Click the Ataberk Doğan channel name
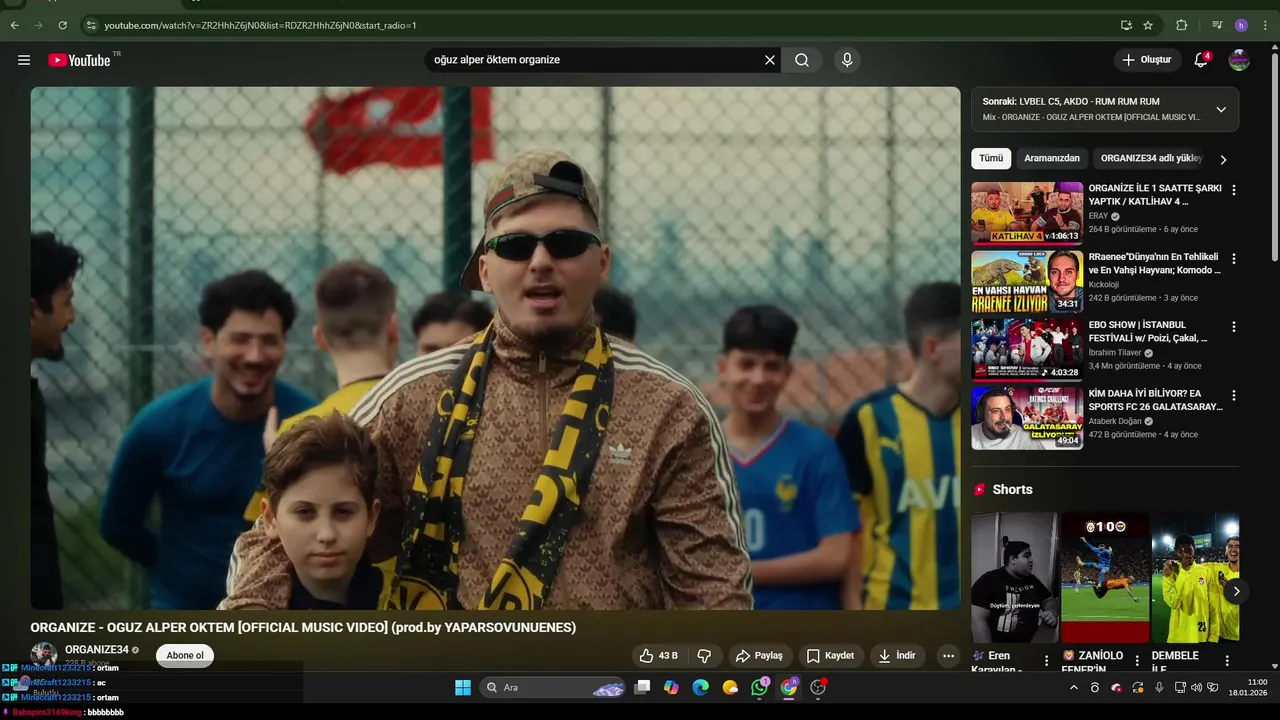This screenshot has width=1280, height=720. (x=1115, y=421)
